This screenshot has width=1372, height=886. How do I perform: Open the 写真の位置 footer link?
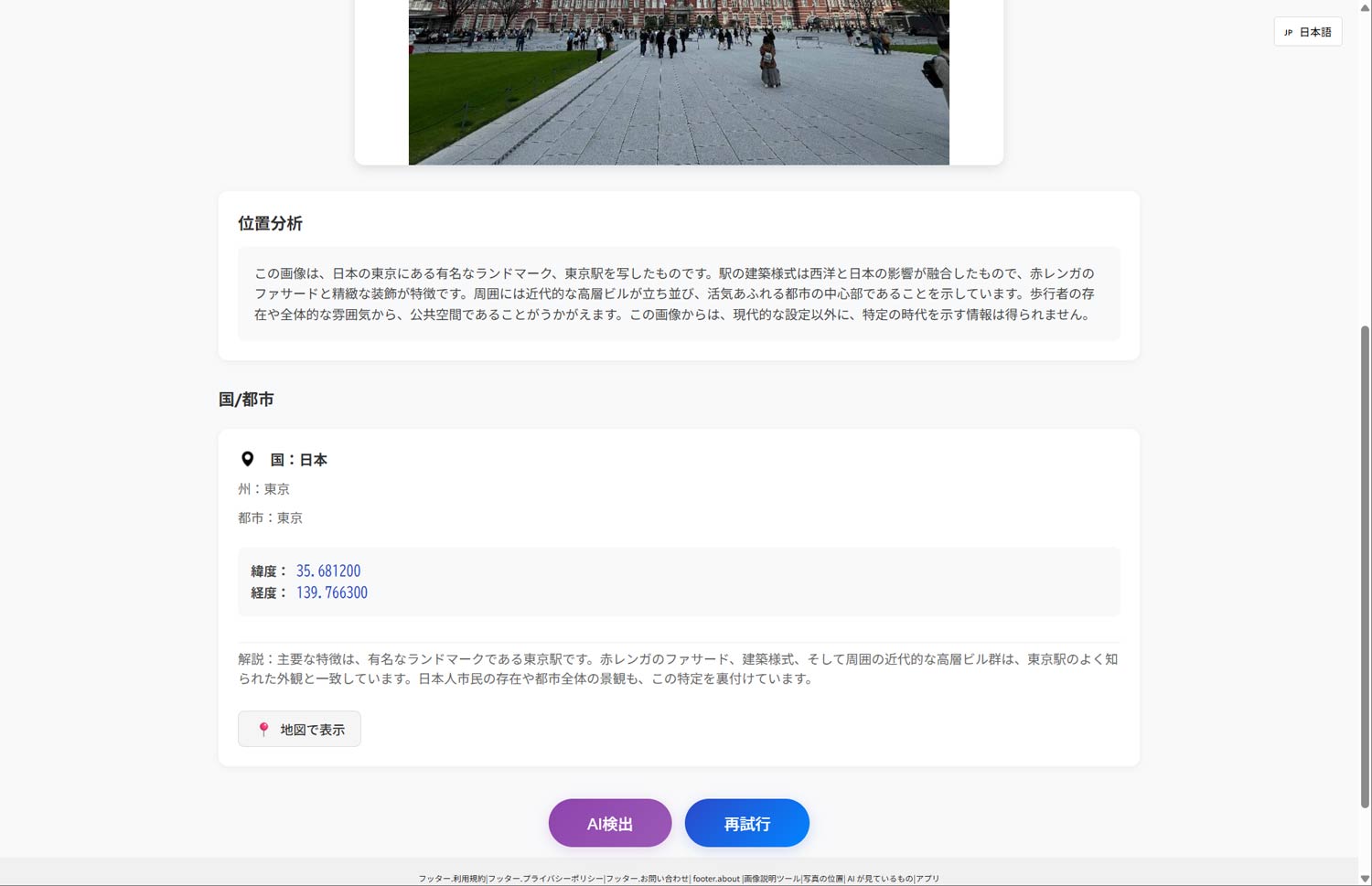[822, 879]
